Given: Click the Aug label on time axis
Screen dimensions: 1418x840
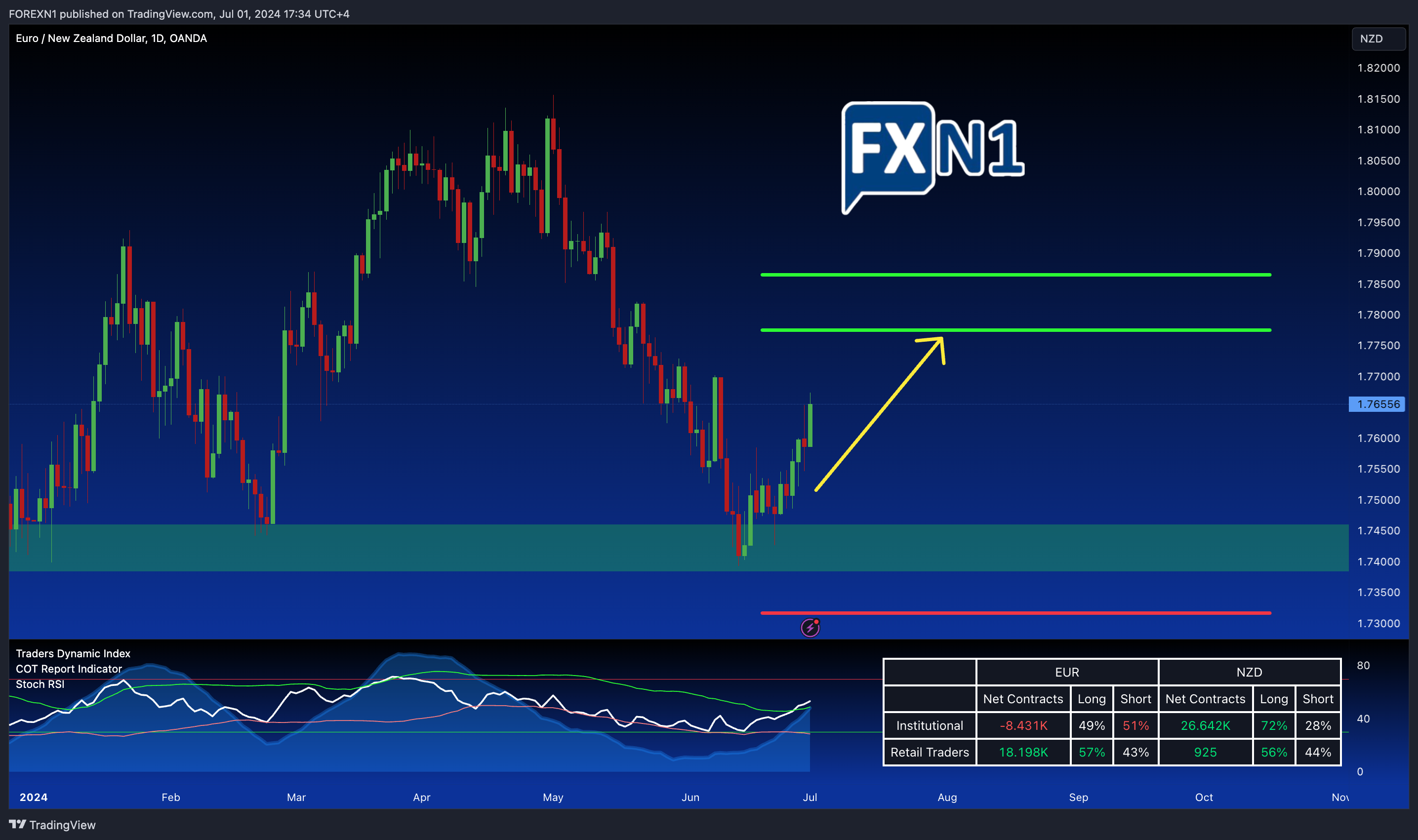Looking at the screenshot, I should pos(947,797).
